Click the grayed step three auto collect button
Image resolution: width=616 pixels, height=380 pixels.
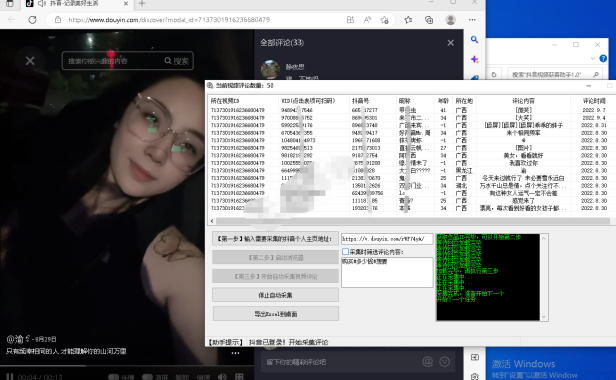[275, 276]
